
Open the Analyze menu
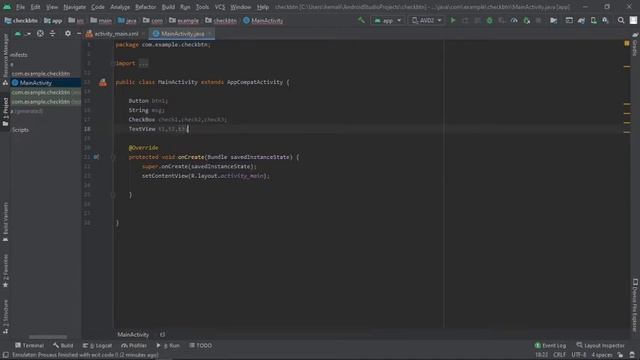click(x=120, y=7)
